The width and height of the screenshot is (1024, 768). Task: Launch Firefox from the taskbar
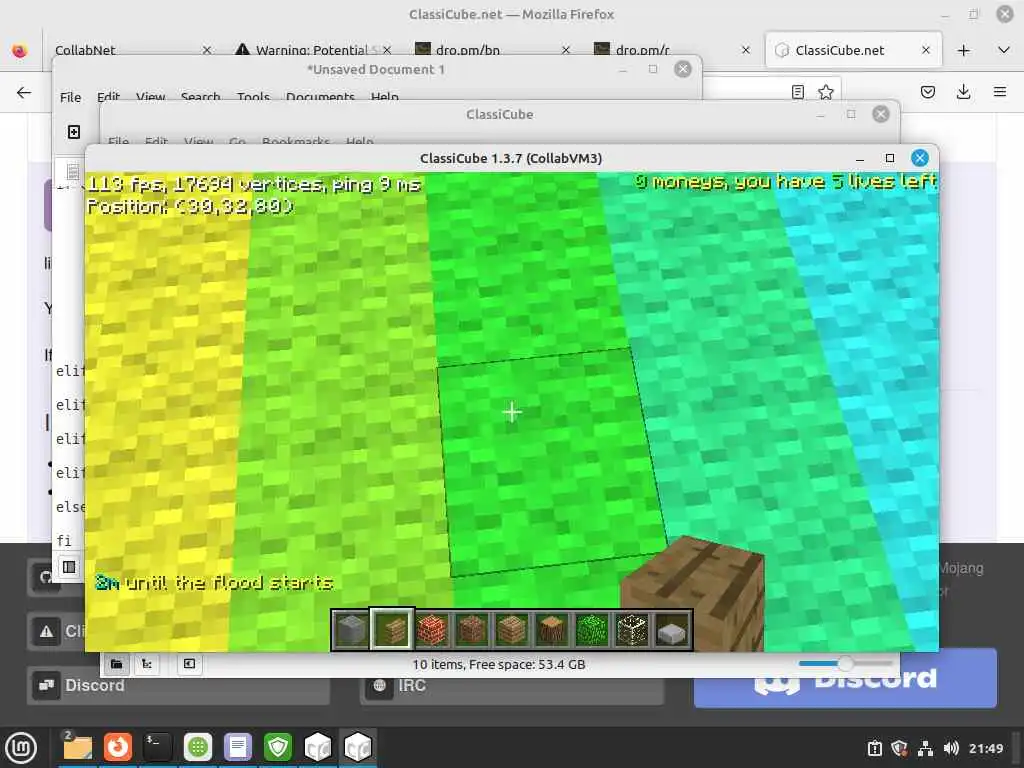pos(118,747)
